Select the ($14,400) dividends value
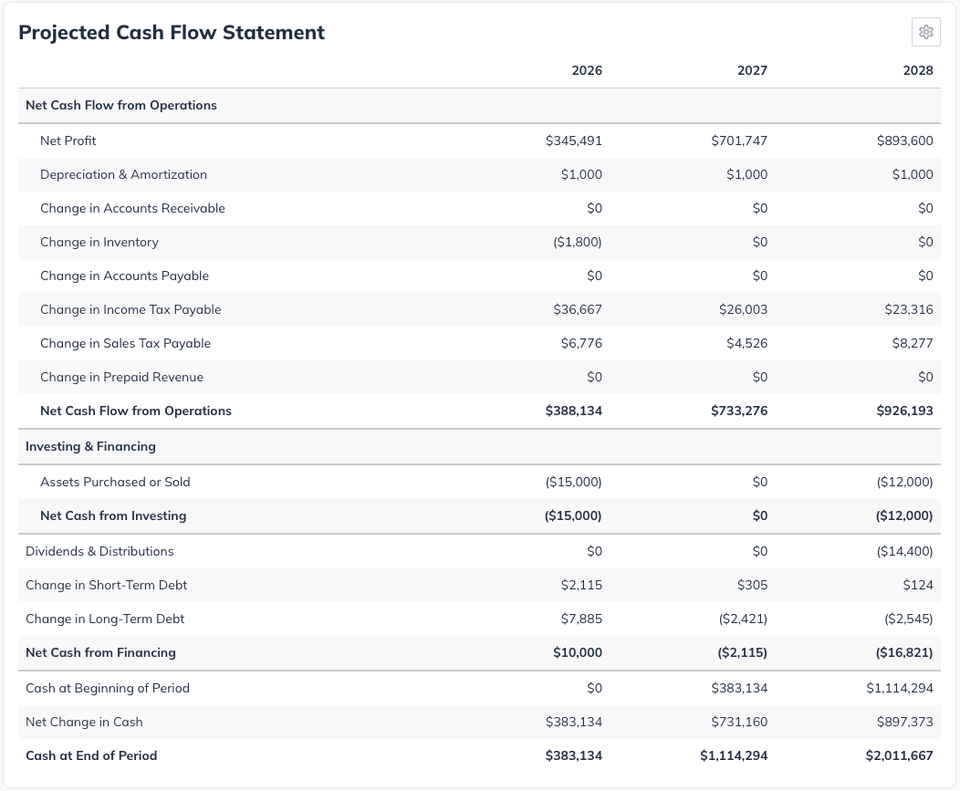The width and height of the screenshot is (960, 791). [x=905, y=551]
